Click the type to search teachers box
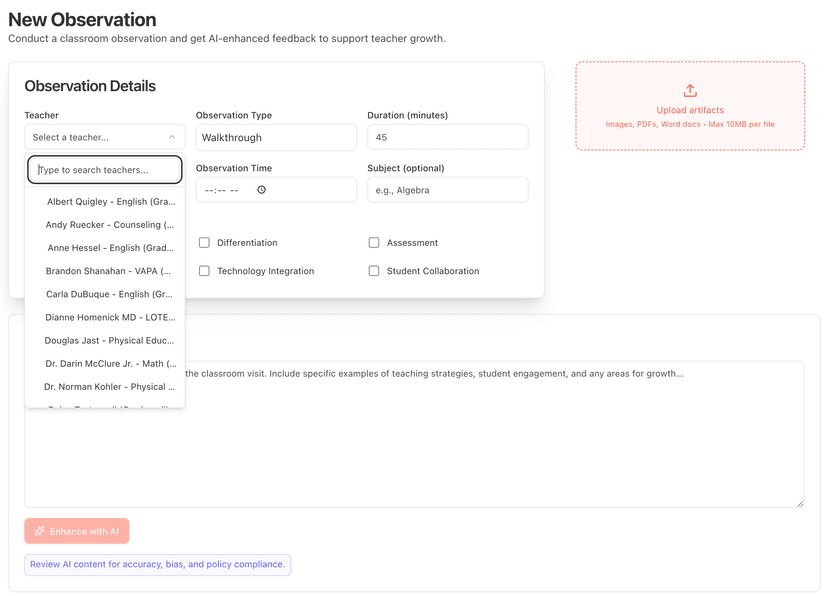Screen dimensions: 828x596 point(104,169)
